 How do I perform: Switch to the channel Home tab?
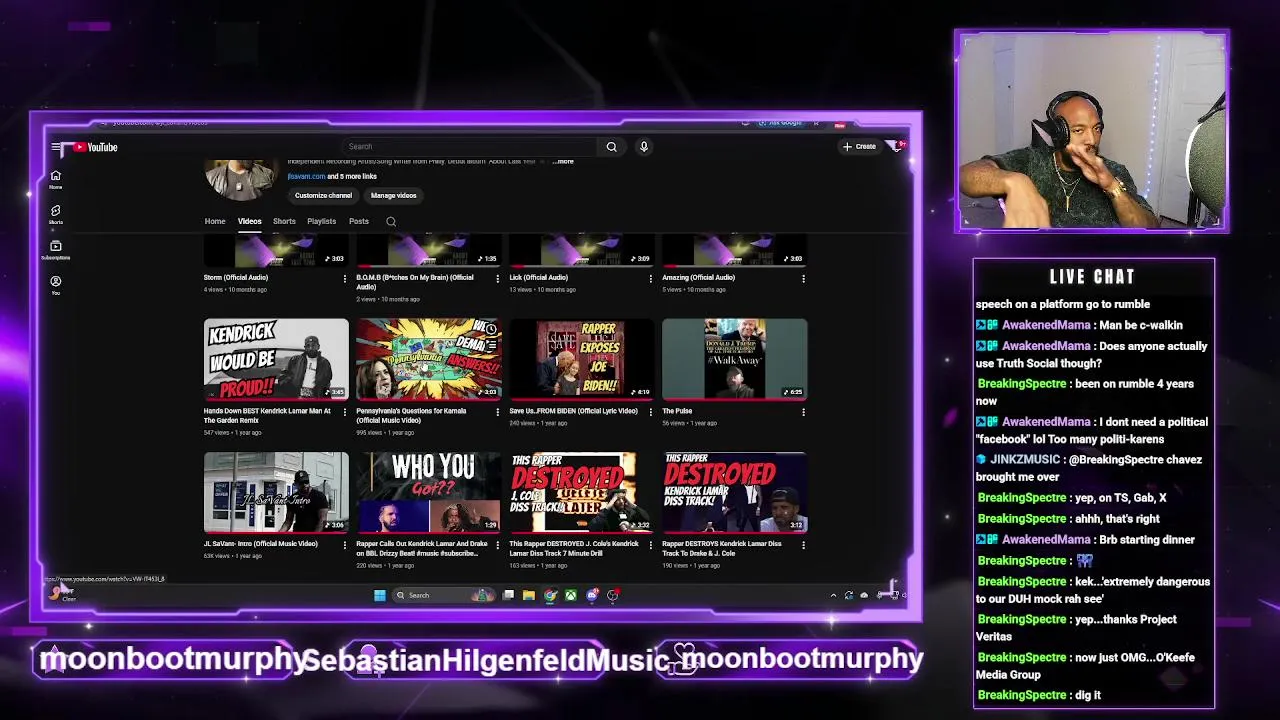tap(215, 222)
